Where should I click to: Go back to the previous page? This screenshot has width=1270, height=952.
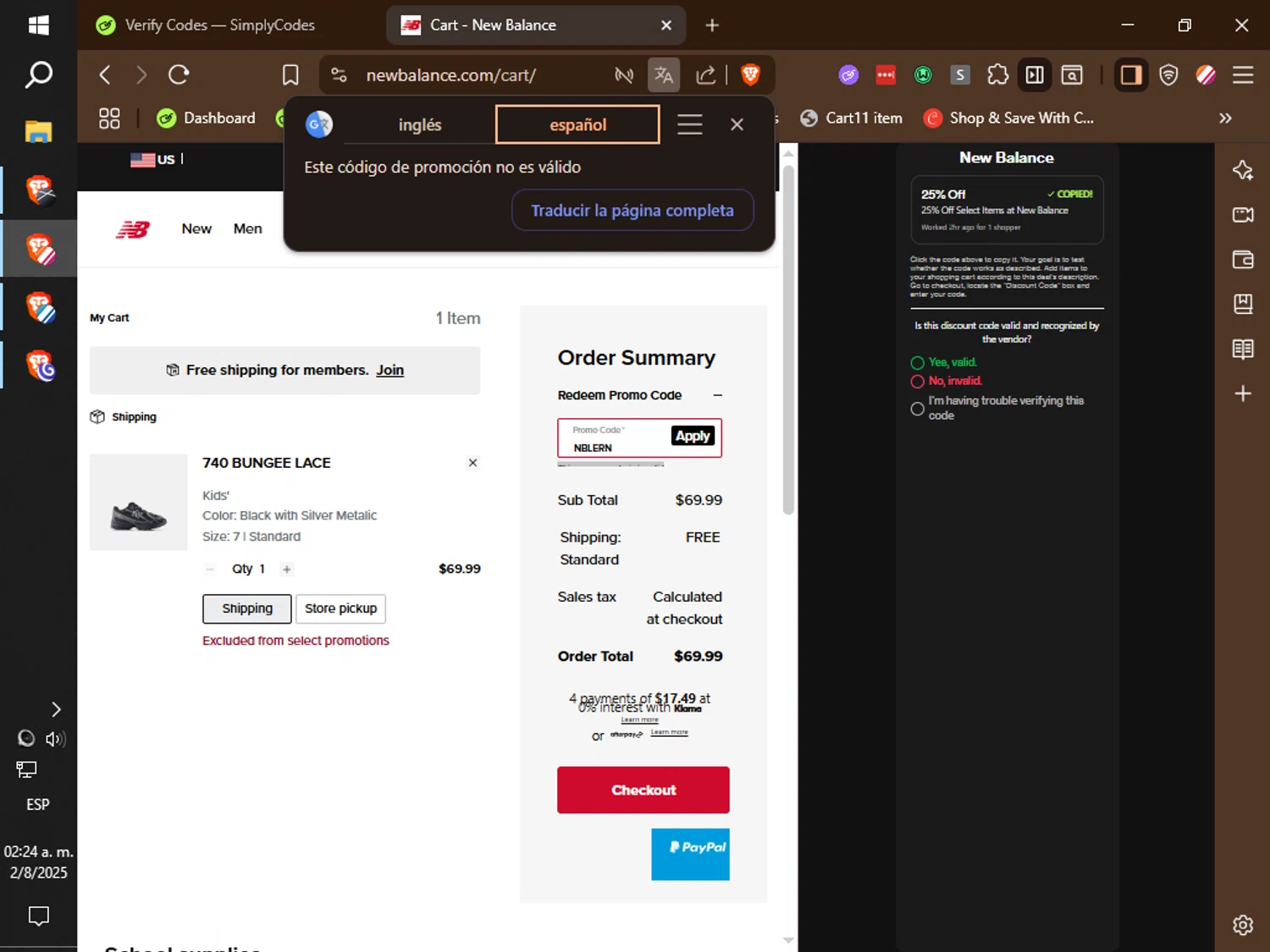coord(105,75)
